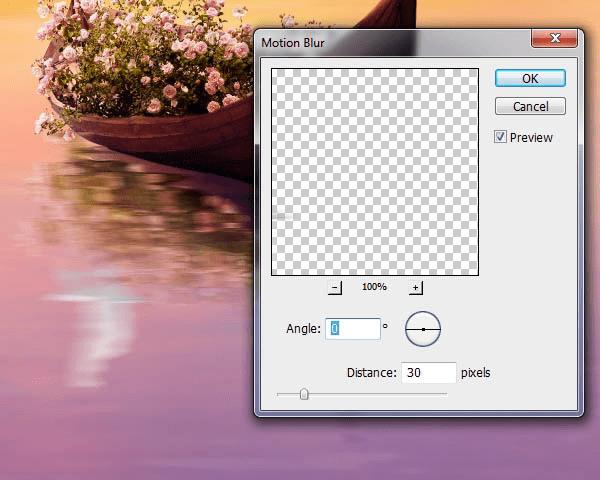Click the angle direction dial
The width and height of the screenshot is (600, 480).
click(423, 329)
